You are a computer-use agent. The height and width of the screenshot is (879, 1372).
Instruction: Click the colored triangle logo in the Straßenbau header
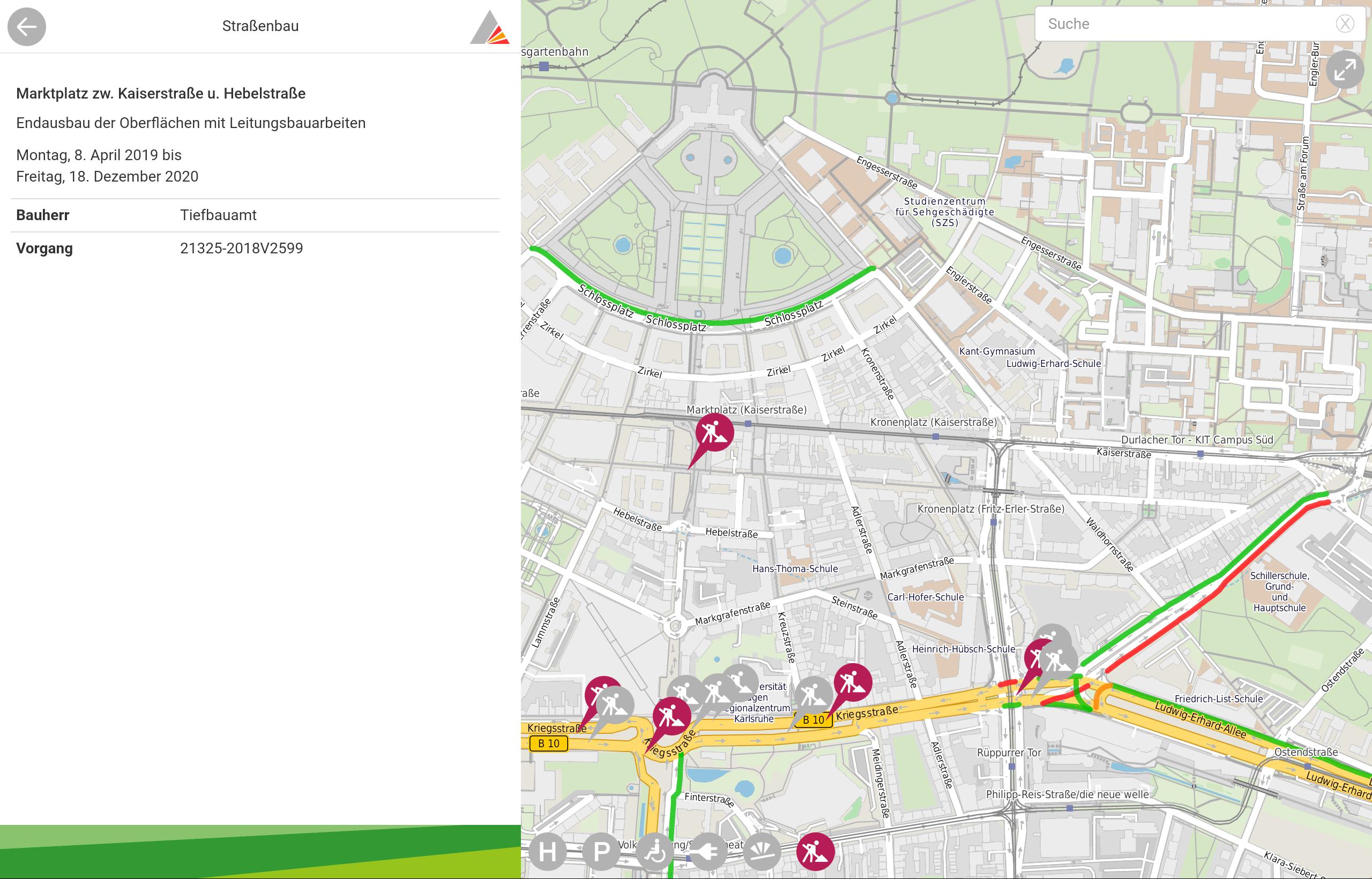tap(489, 27)
